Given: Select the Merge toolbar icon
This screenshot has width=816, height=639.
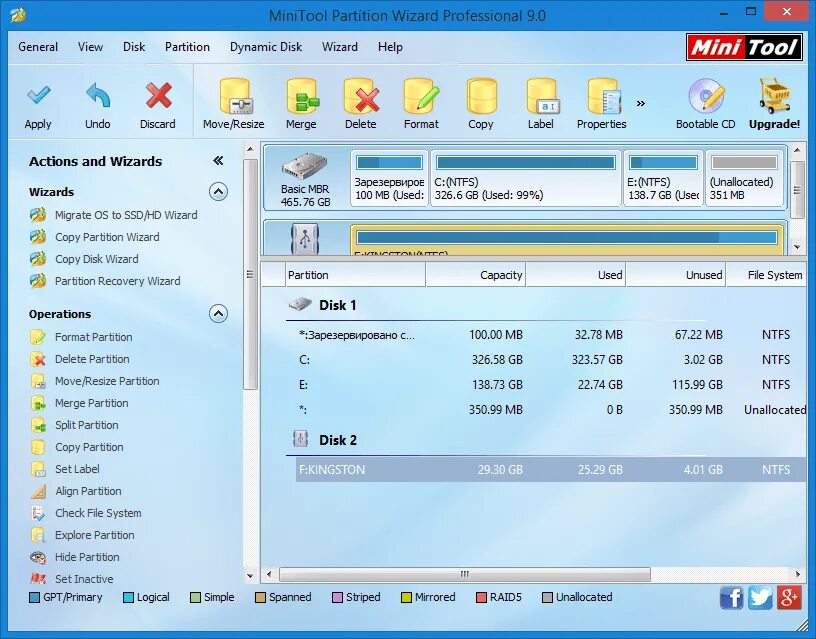Looking at the screenshot, I should click(x=302, y=96).
